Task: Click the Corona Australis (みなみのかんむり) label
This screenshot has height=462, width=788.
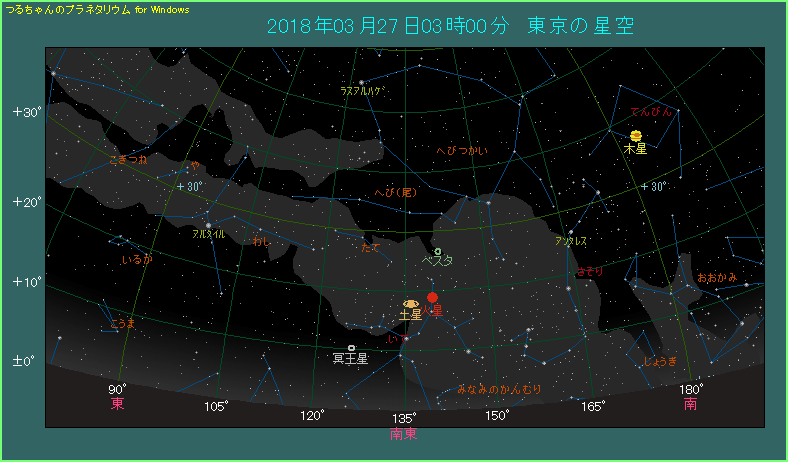Action: pos(499,388)
